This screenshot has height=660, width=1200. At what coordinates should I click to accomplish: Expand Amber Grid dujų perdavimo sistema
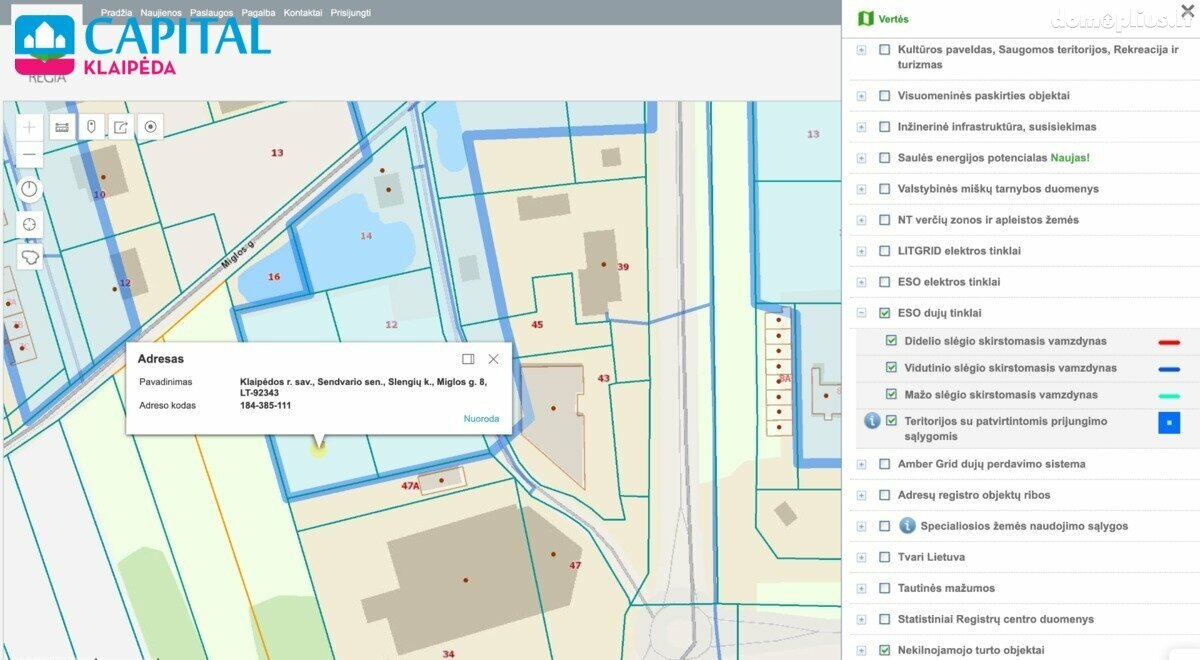point(861,464)
